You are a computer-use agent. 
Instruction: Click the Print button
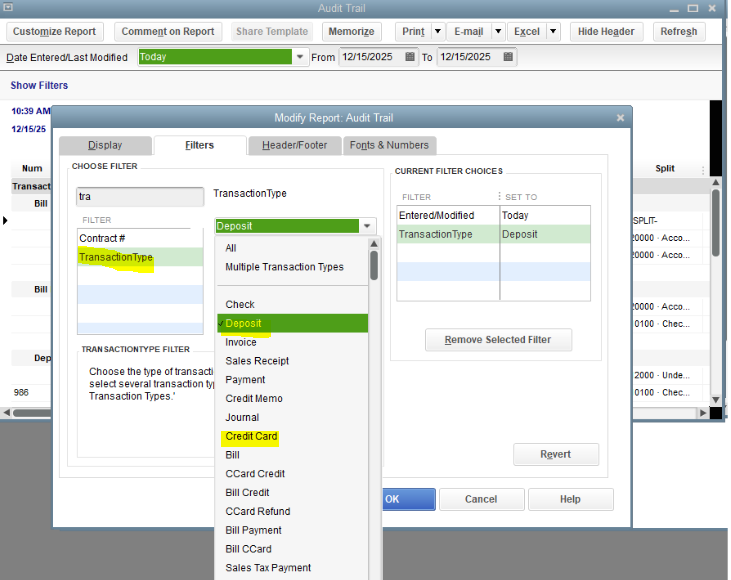(x=414, y=31)
